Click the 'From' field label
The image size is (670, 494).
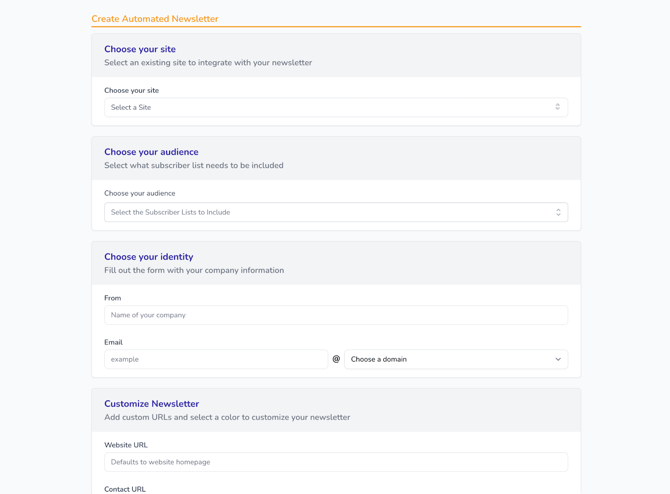tap(112, 298)
